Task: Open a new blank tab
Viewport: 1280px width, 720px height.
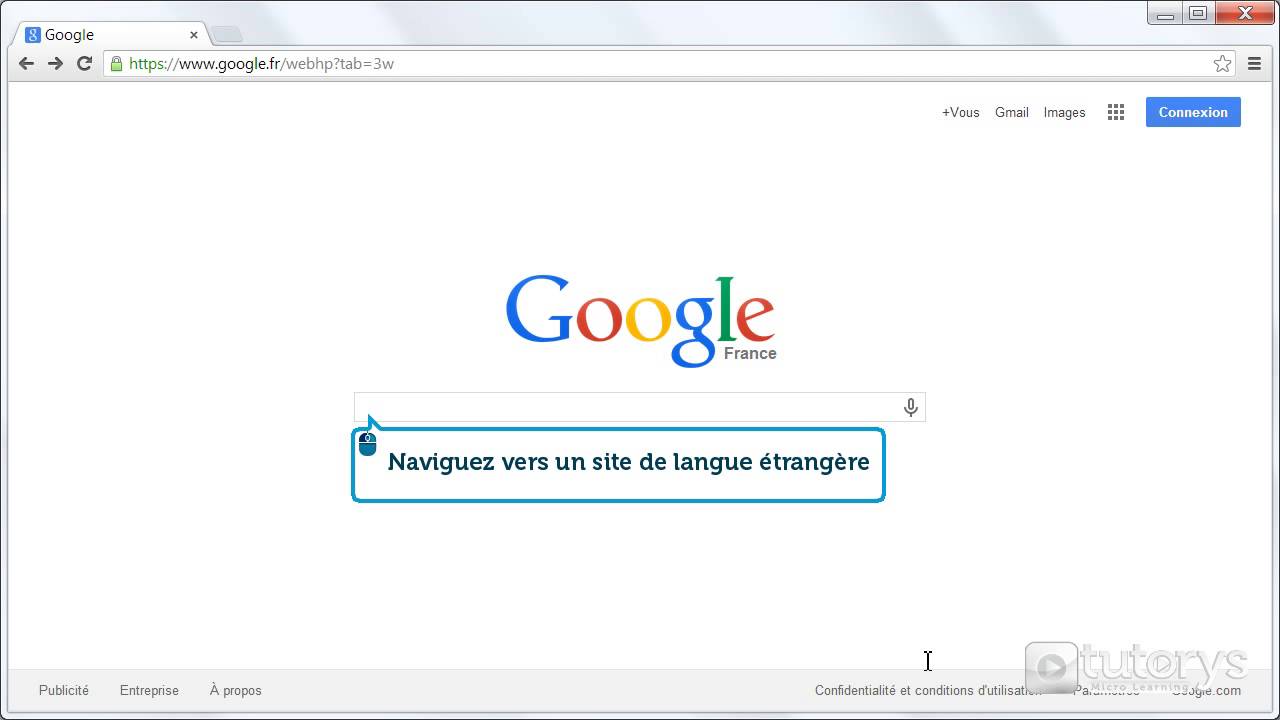Action: tap(227, 35)
